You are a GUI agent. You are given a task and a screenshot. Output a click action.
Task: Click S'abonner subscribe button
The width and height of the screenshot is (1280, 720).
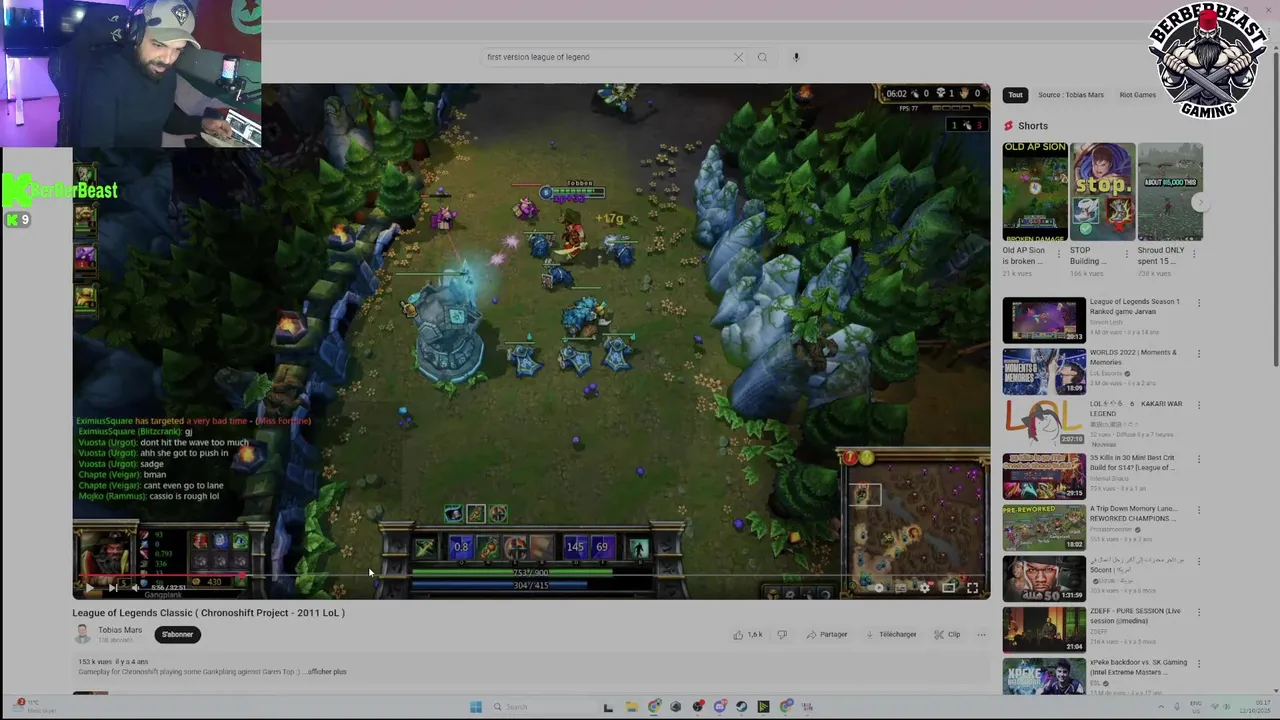tap(178, 634)
